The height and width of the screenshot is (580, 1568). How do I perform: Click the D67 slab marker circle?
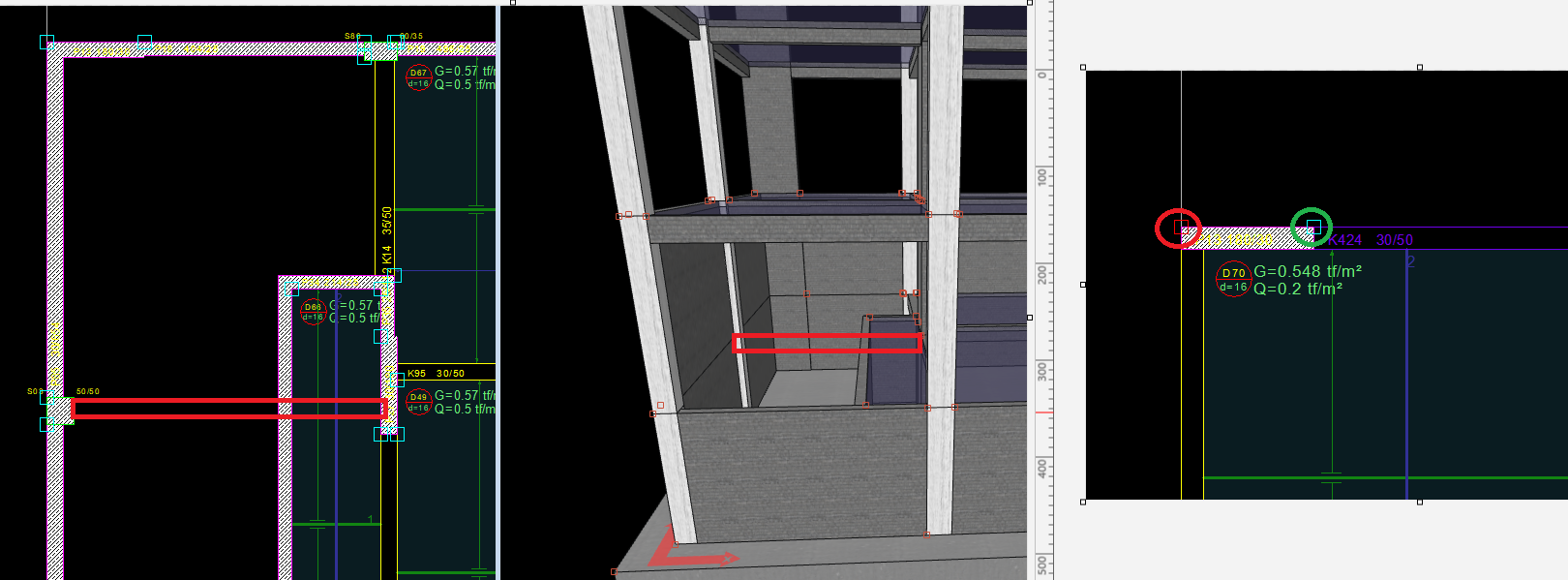(x=418, y=77)
